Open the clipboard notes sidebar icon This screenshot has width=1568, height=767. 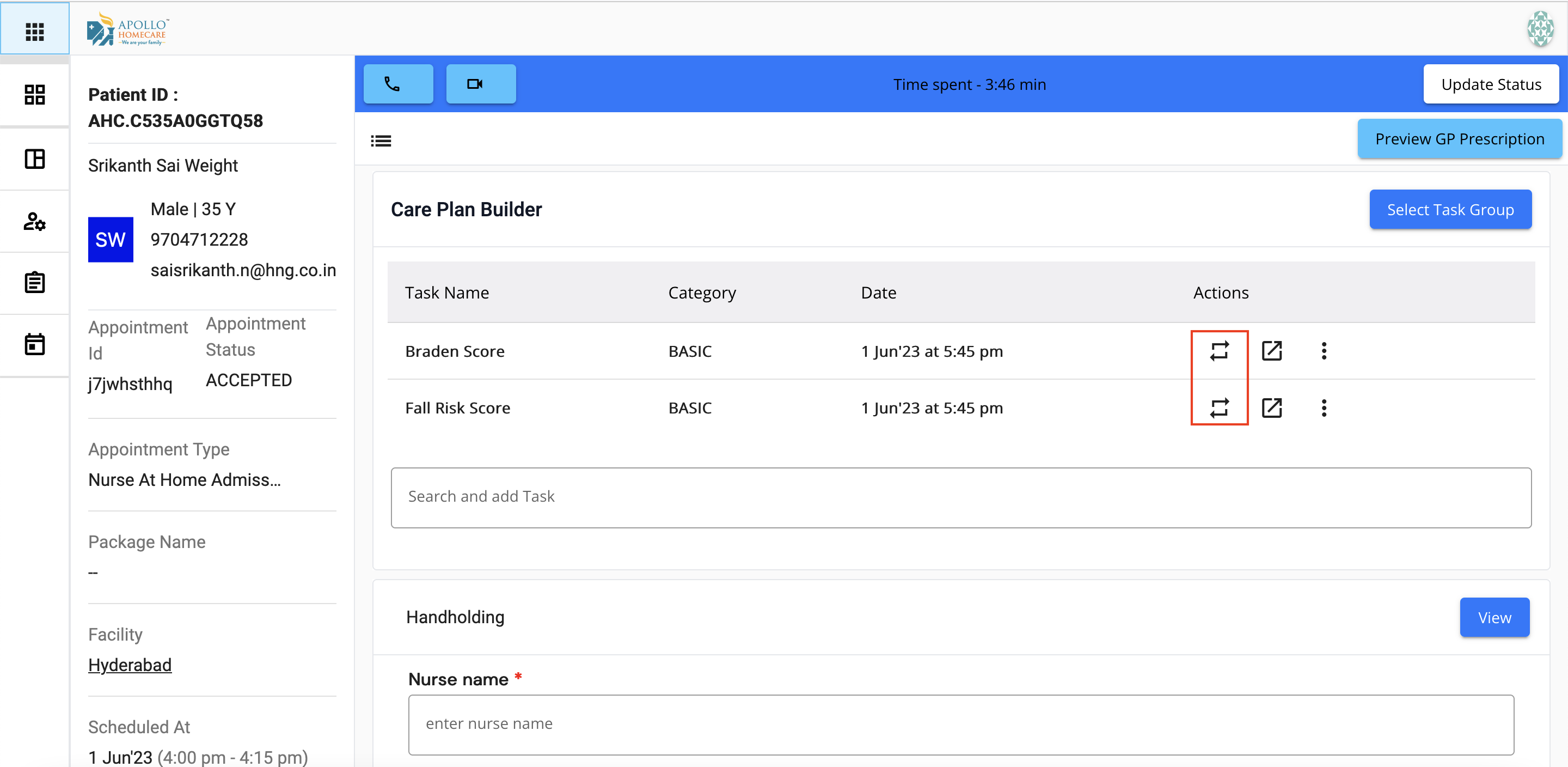pyautogui.click(x=35, y=283)
